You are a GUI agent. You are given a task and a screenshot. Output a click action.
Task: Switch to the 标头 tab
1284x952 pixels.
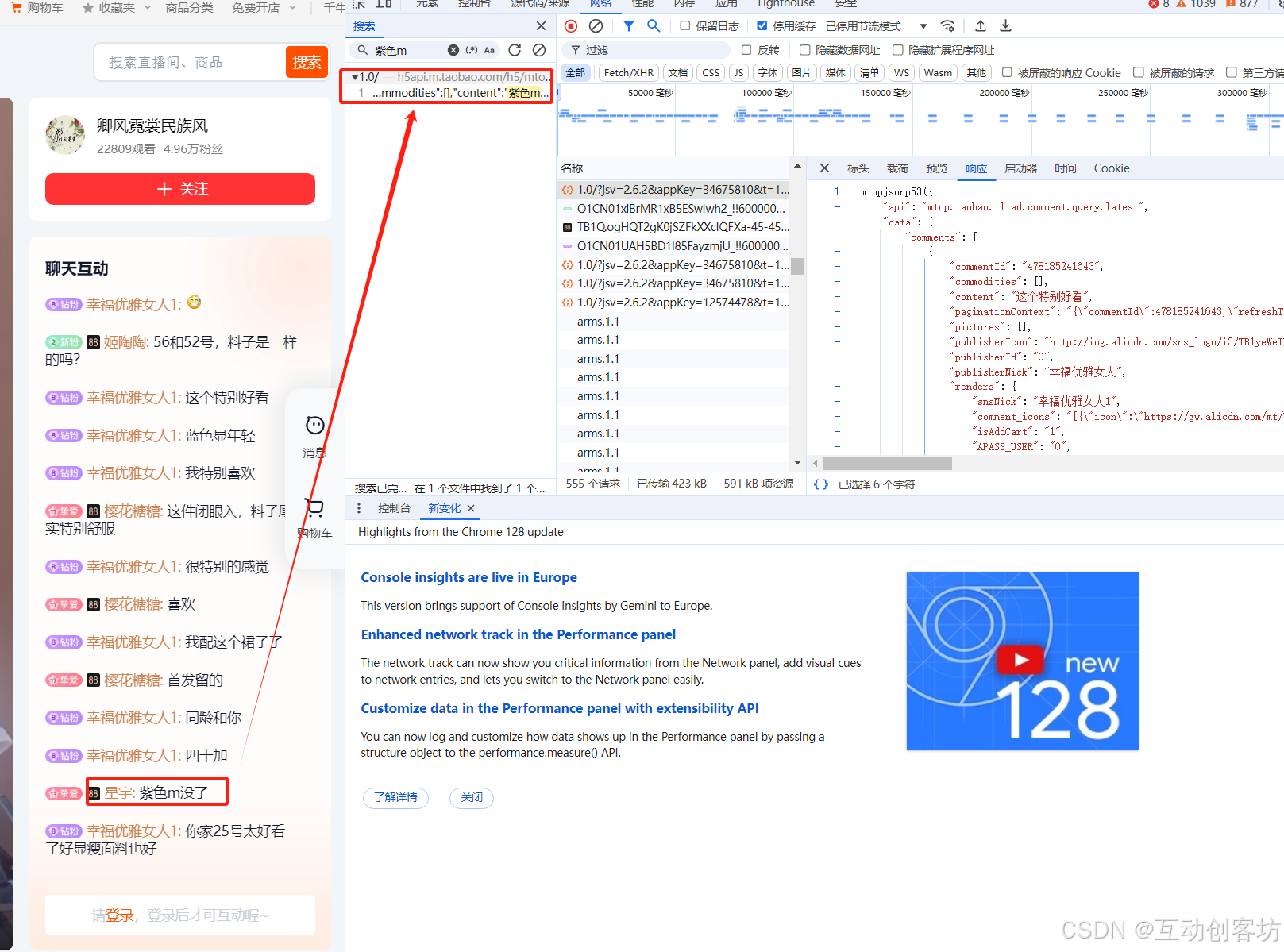click(x=858, y=168)
